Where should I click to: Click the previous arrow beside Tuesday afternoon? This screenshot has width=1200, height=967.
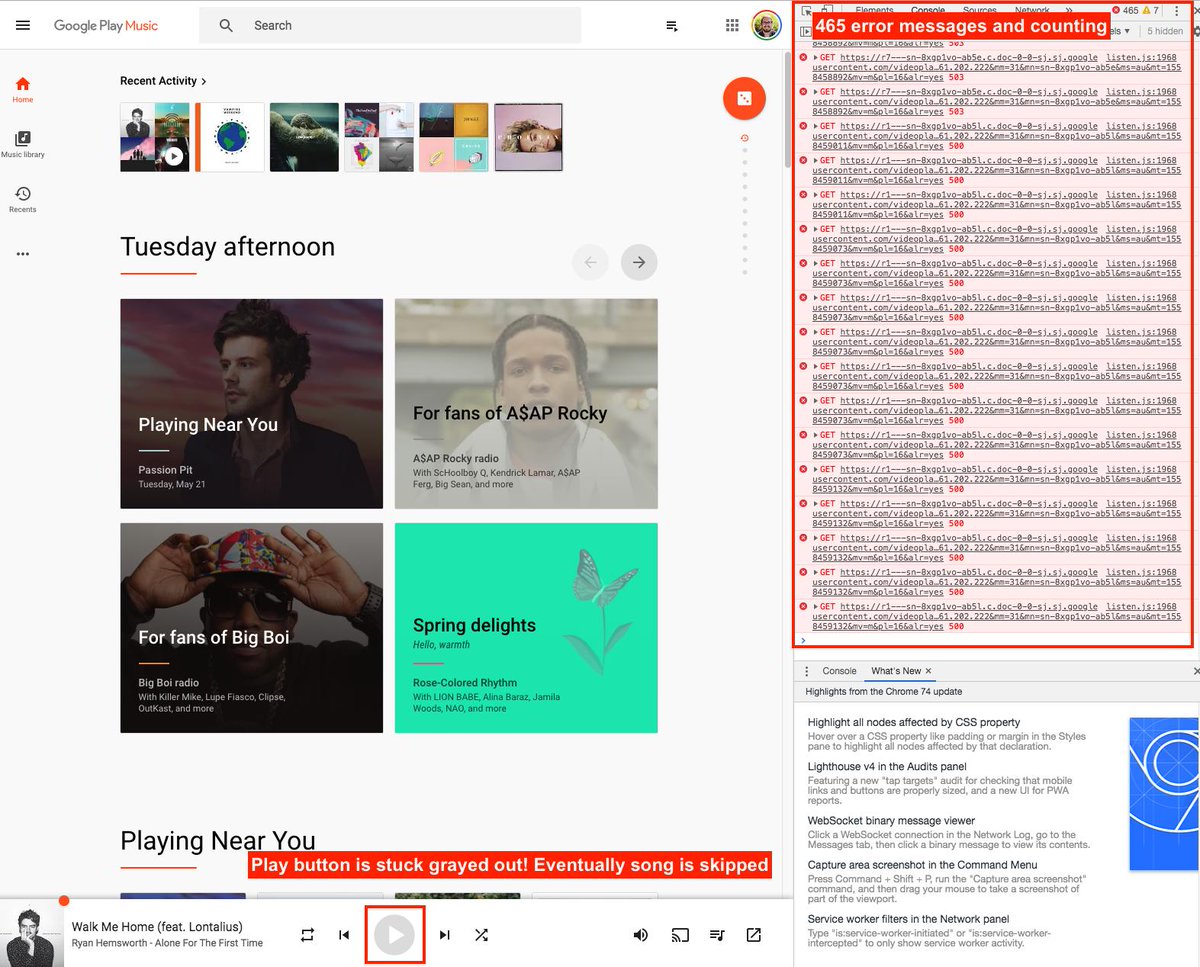pos(590,263)
